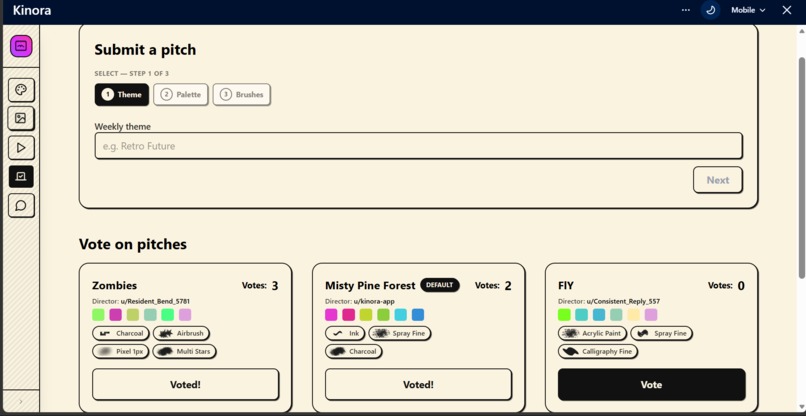
Task: Click Voted! button on Misty Pine Forest
Action: [418, 385]
